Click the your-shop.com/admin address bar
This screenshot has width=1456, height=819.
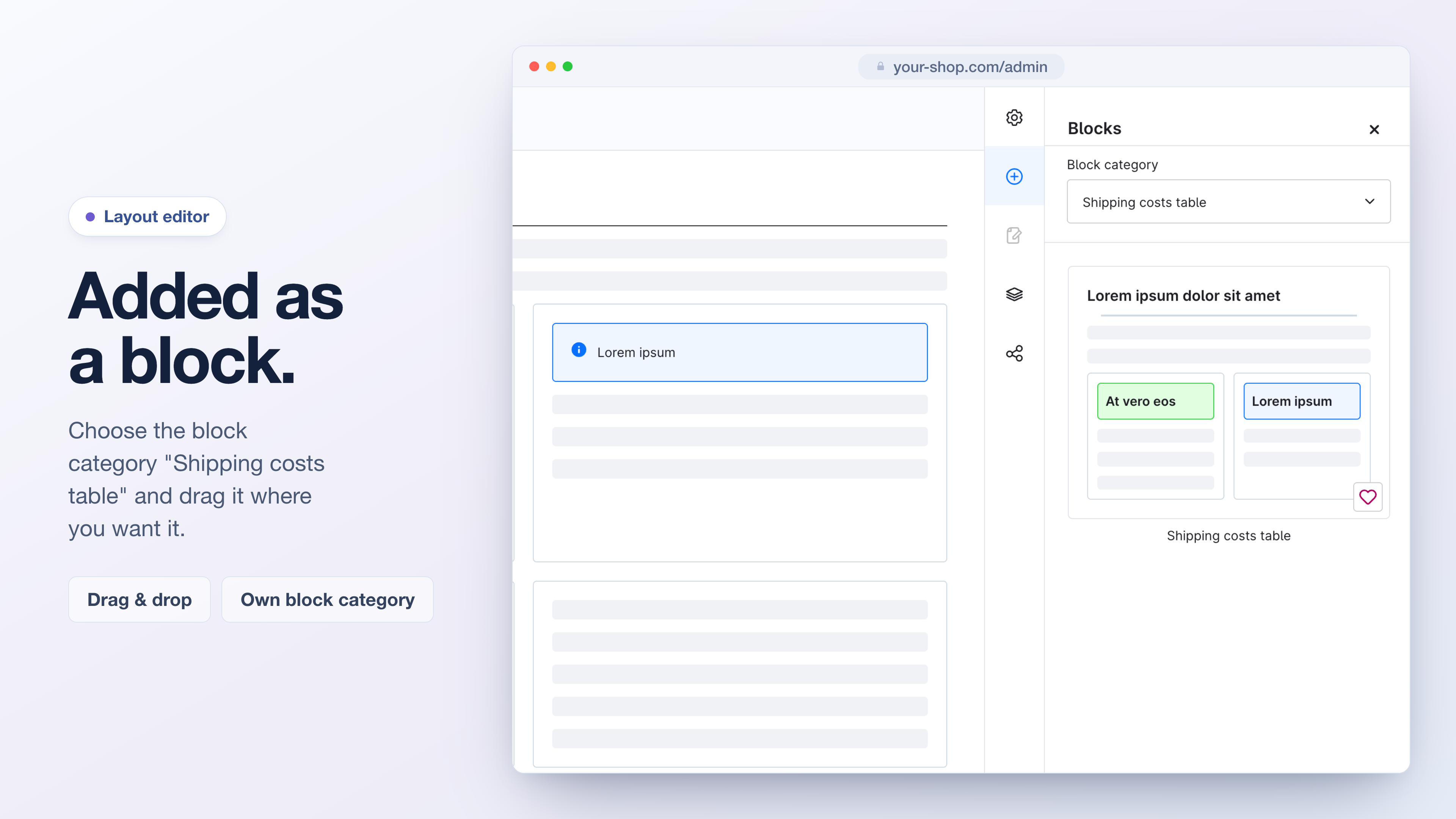(961, 67)
